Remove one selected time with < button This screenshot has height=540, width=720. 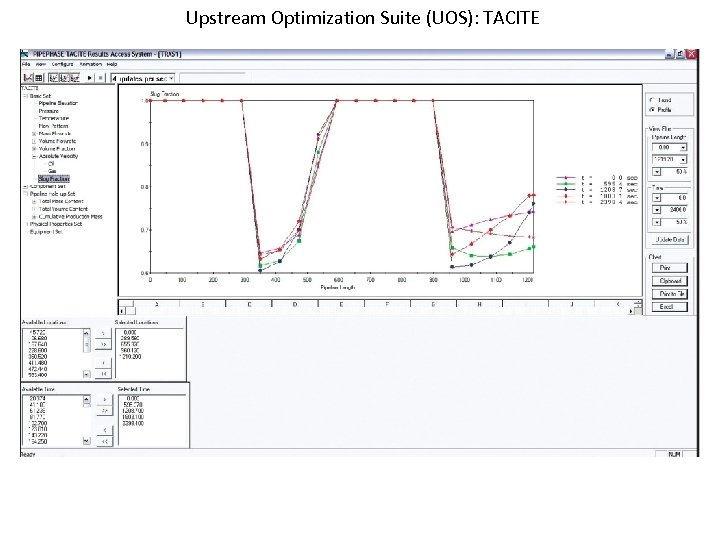[x=105, y=430]
